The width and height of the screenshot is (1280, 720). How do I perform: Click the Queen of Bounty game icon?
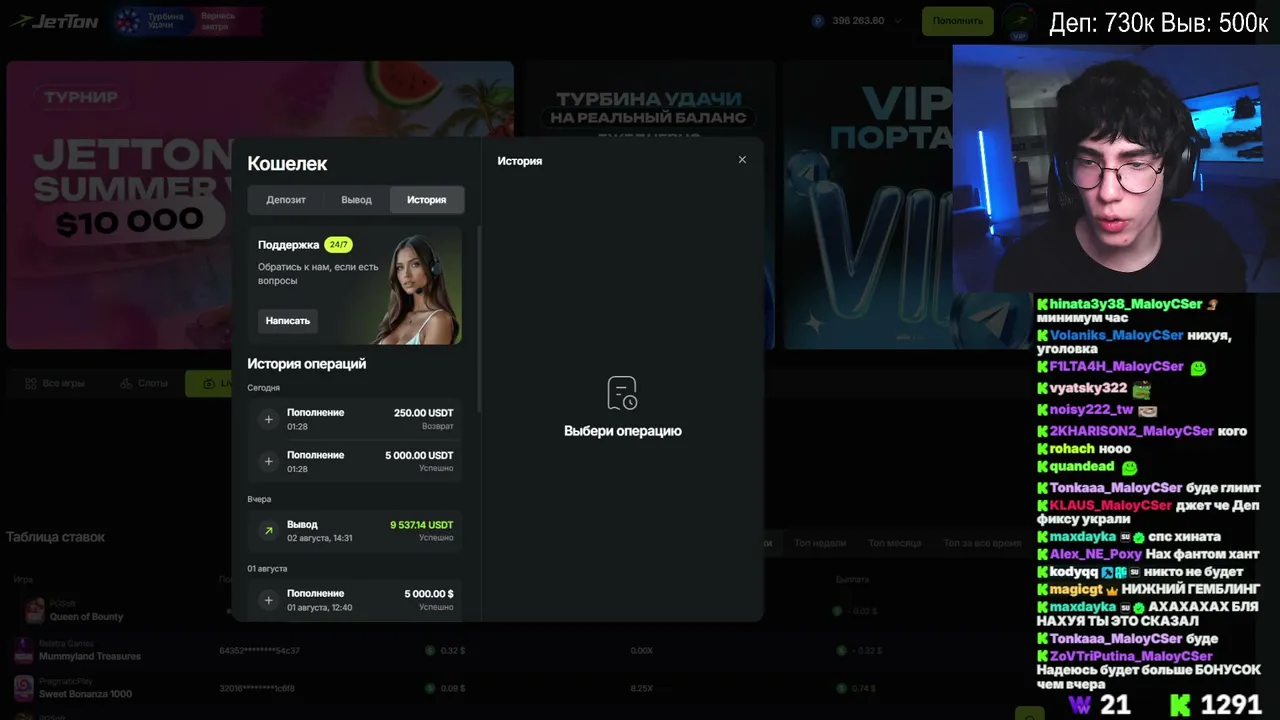[x=35, y=611]
